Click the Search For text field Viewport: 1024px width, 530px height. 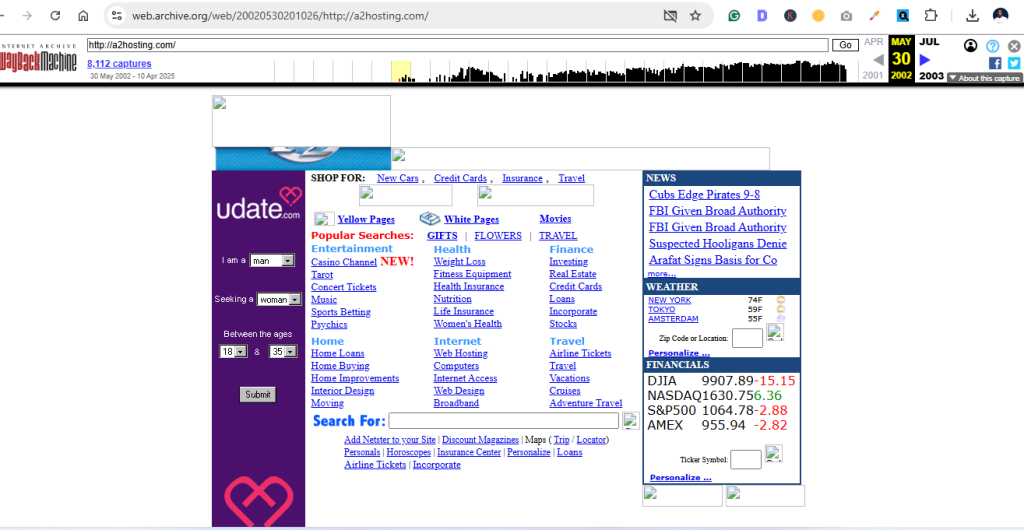[x=504, y=421]
